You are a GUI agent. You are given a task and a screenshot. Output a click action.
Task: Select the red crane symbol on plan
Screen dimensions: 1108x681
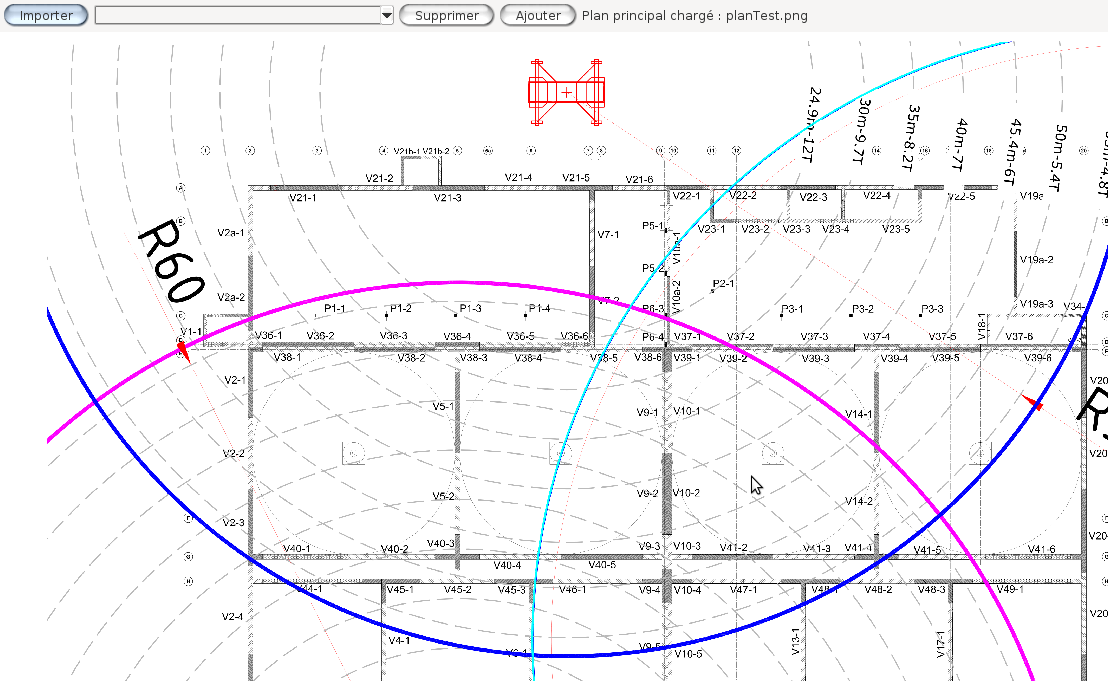(x=566, y=92)
